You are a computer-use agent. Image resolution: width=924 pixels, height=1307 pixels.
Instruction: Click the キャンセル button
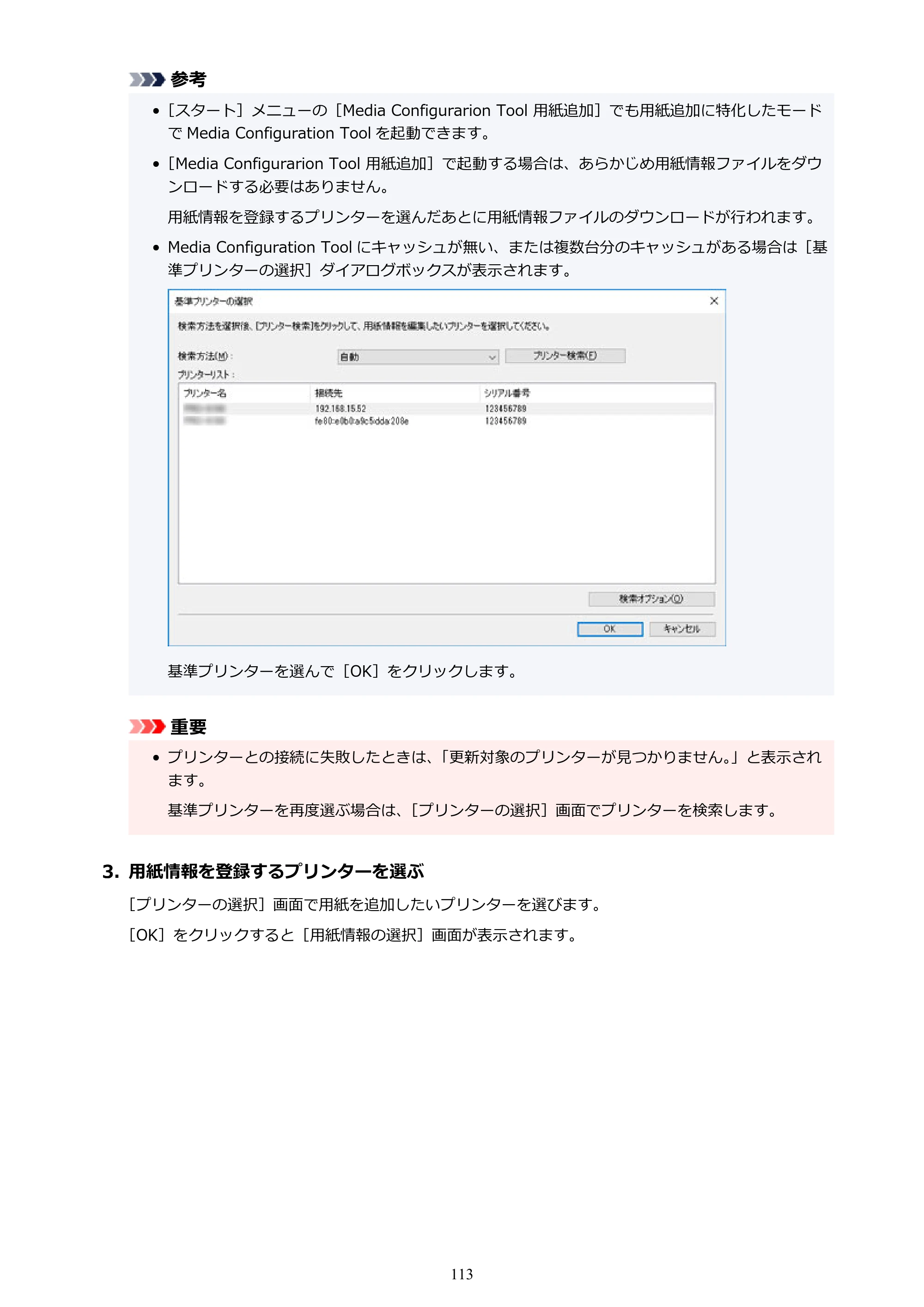click(x=682, y=629)
